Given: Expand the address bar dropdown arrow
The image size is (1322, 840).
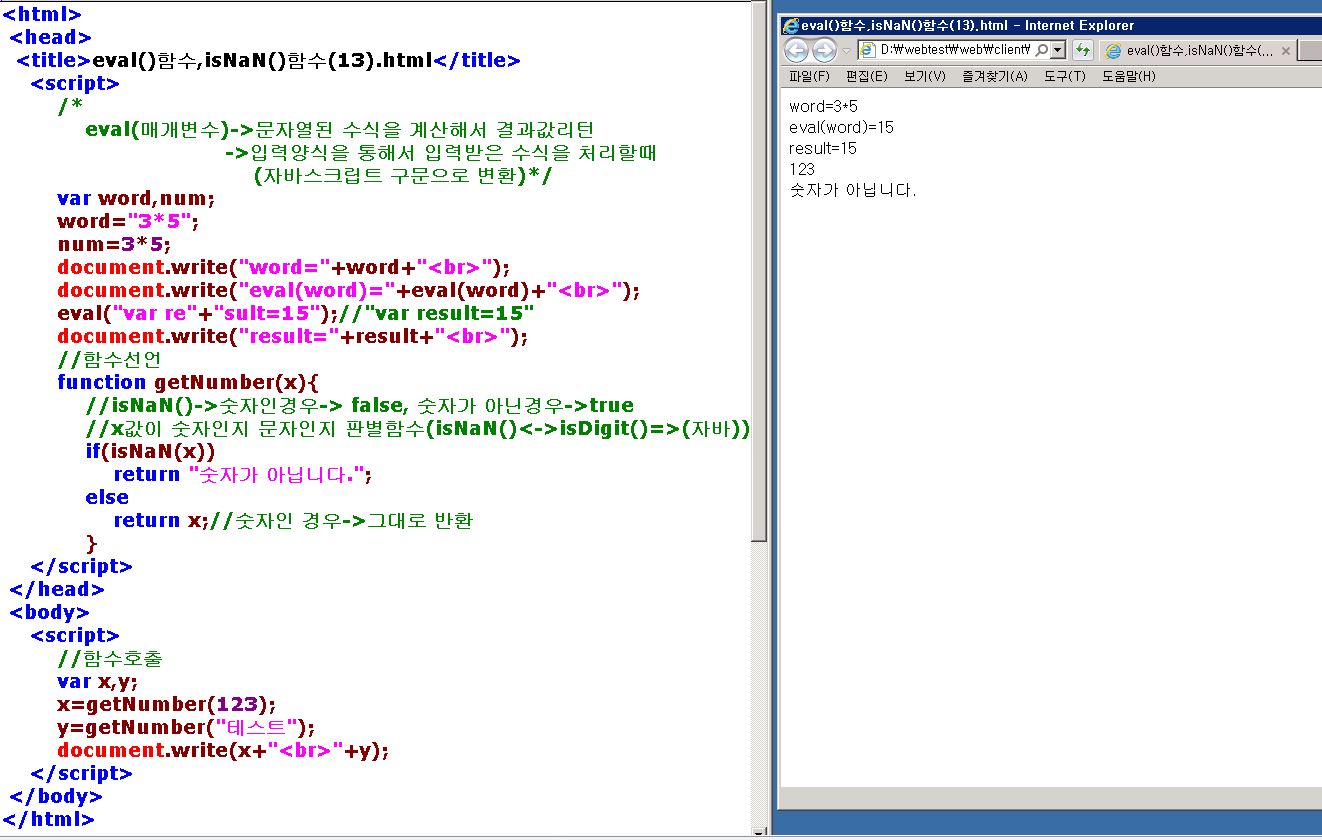Looking at the screenshot, I should (1058, 50).
